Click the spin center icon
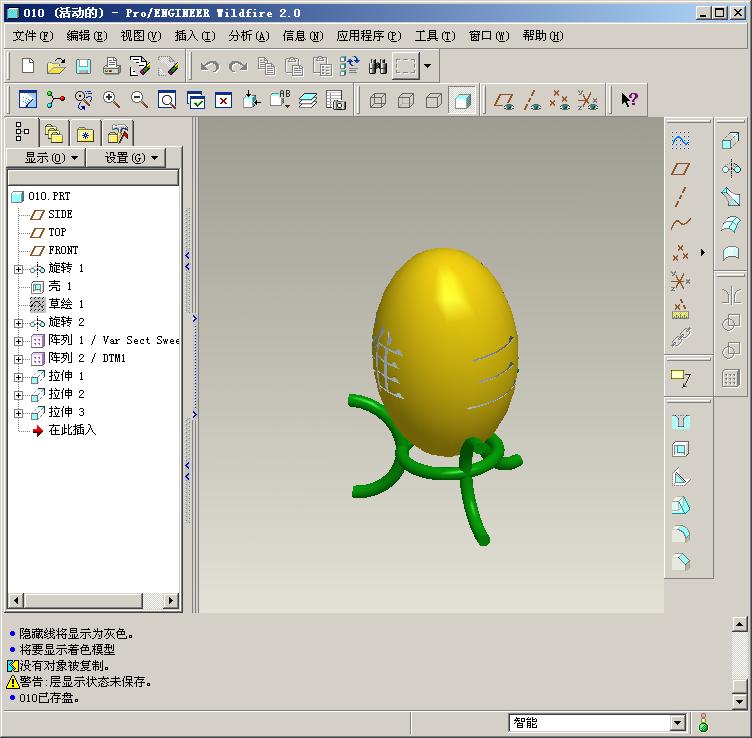This screenshot has height=738, width=752. 56,100
